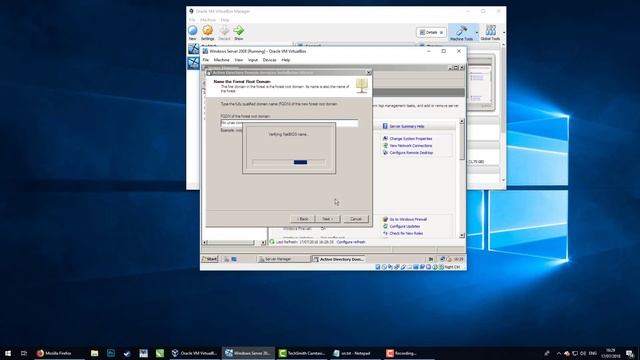
Task: Open Input menu of the VM window
Action: pyautogui.click(x=253, y=60)
